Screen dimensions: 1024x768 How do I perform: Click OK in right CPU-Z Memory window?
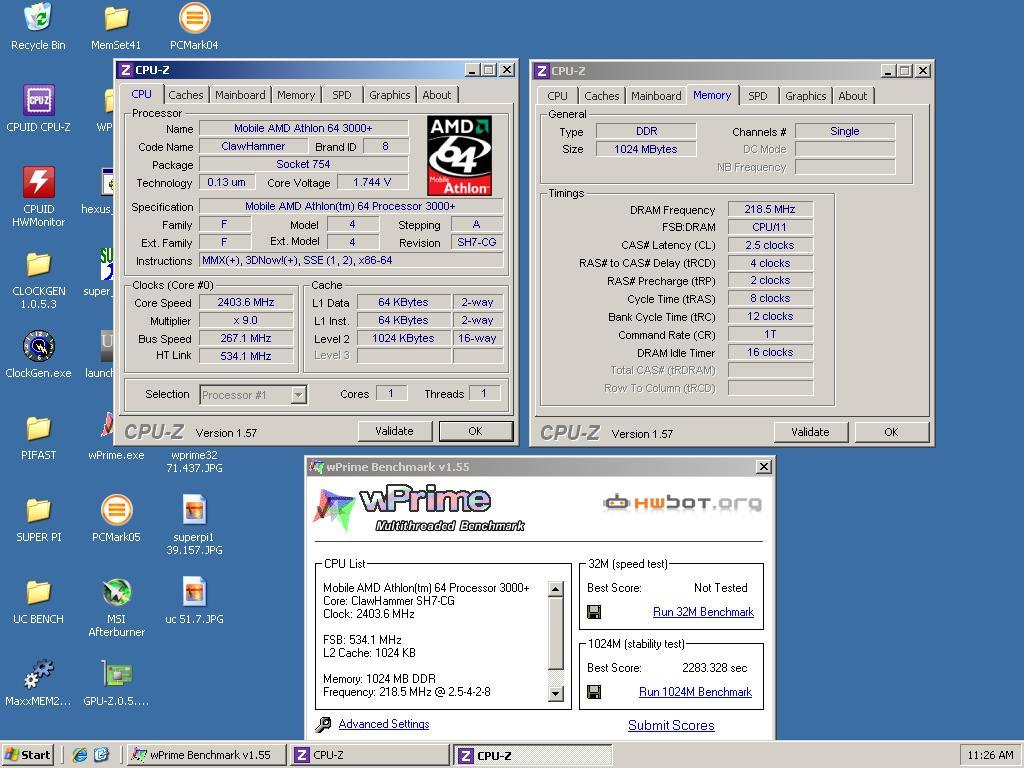[891, 432]
